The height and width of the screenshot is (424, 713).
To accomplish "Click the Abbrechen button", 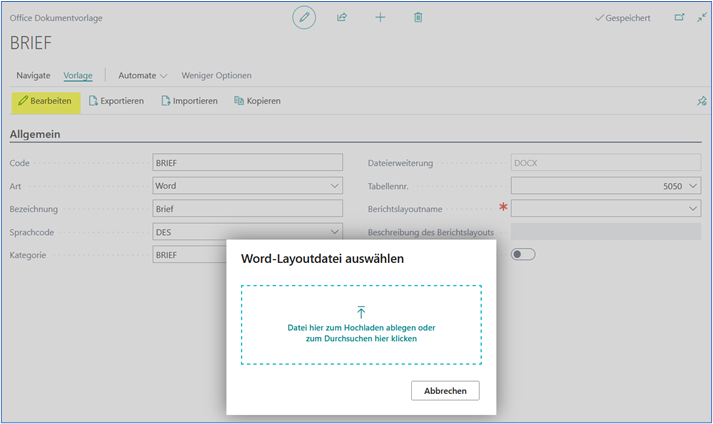I will (445, 391).
